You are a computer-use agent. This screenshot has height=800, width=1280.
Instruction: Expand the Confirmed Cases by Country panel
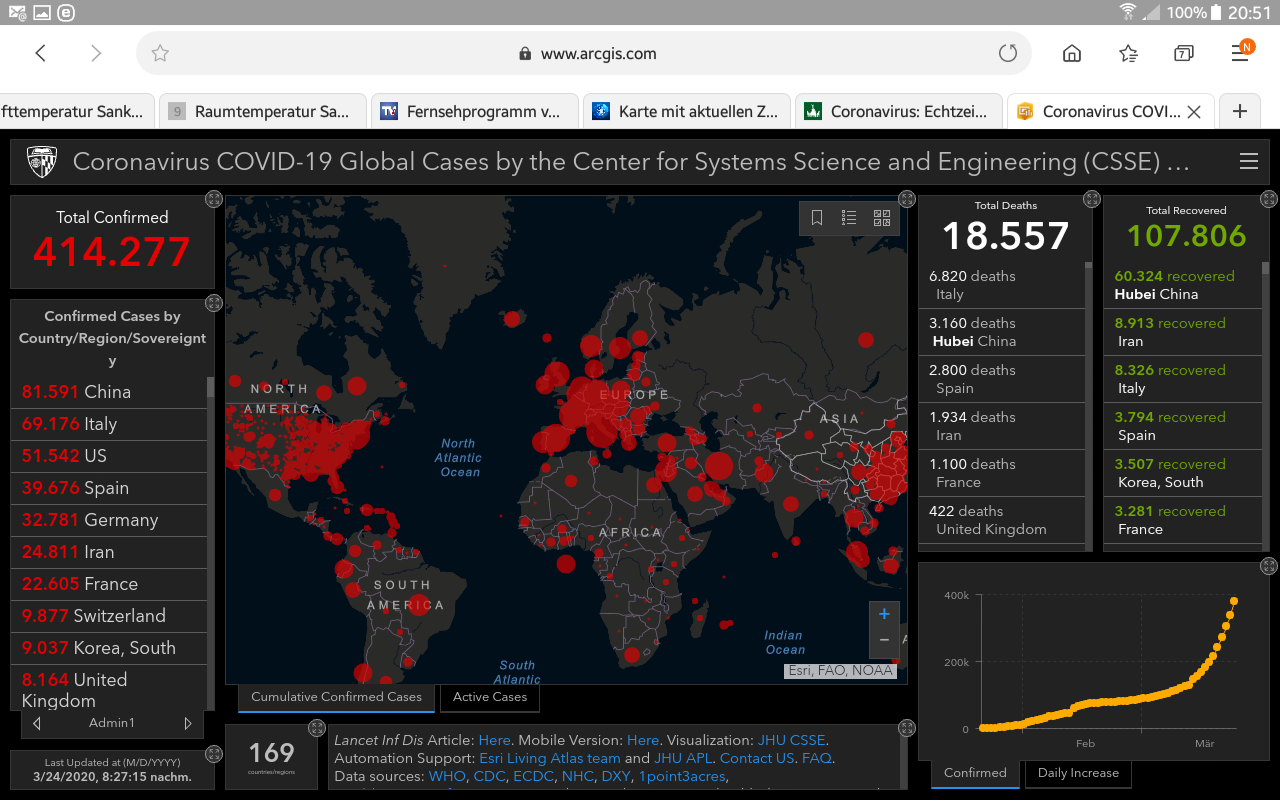213,302
